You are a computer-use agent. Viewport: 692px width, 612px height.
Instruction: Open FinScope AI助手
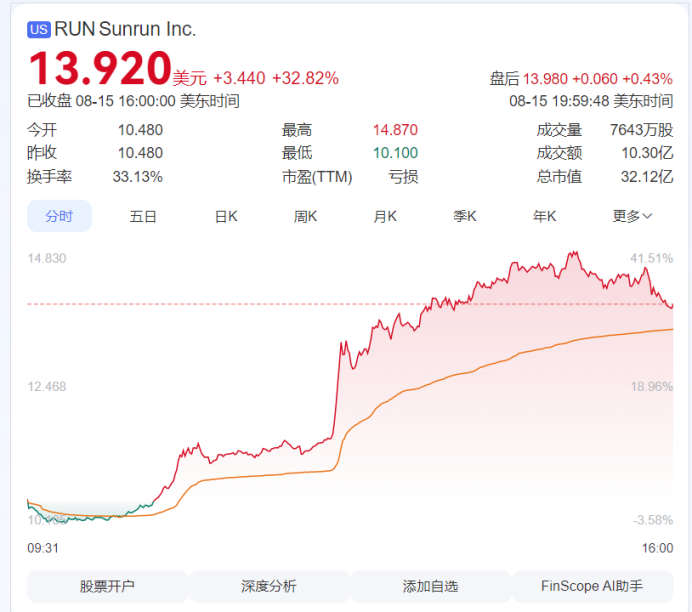pyautogui.click(x=592, y=586)
